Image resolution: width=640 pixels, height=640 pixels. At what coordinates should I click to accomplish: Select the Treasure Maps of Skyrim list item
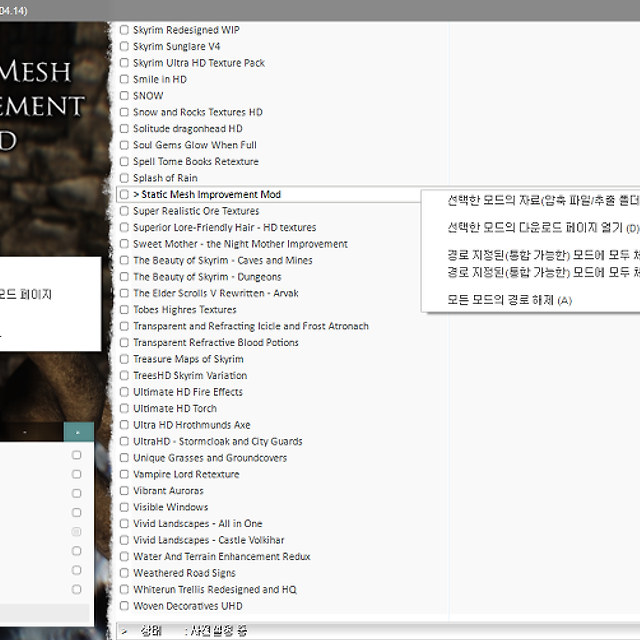pos(188,359)
